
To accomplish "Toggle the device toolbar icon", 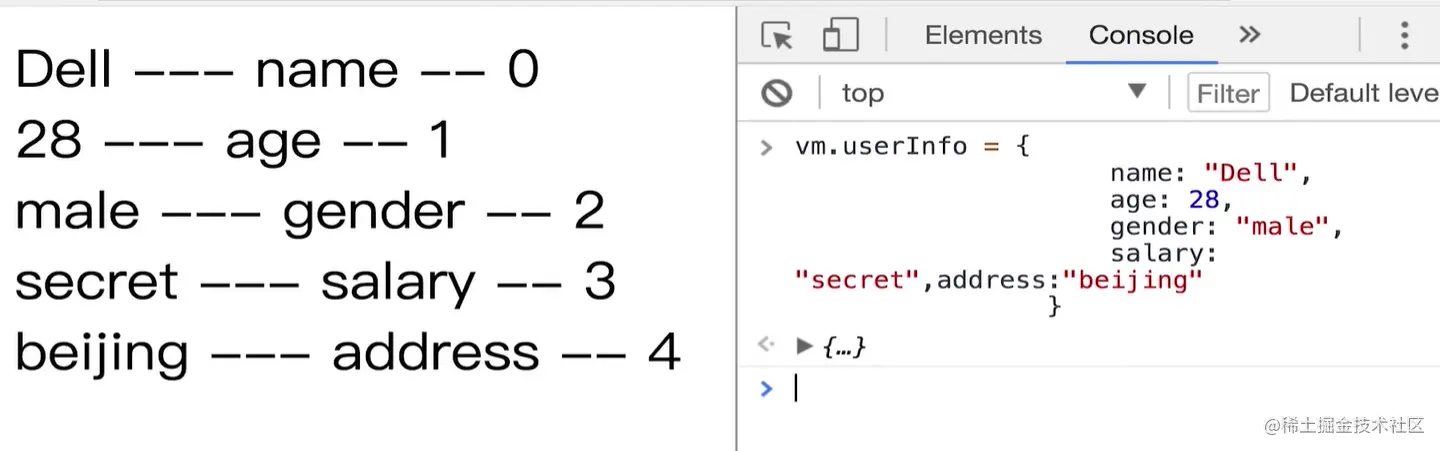I will point(842,36).
